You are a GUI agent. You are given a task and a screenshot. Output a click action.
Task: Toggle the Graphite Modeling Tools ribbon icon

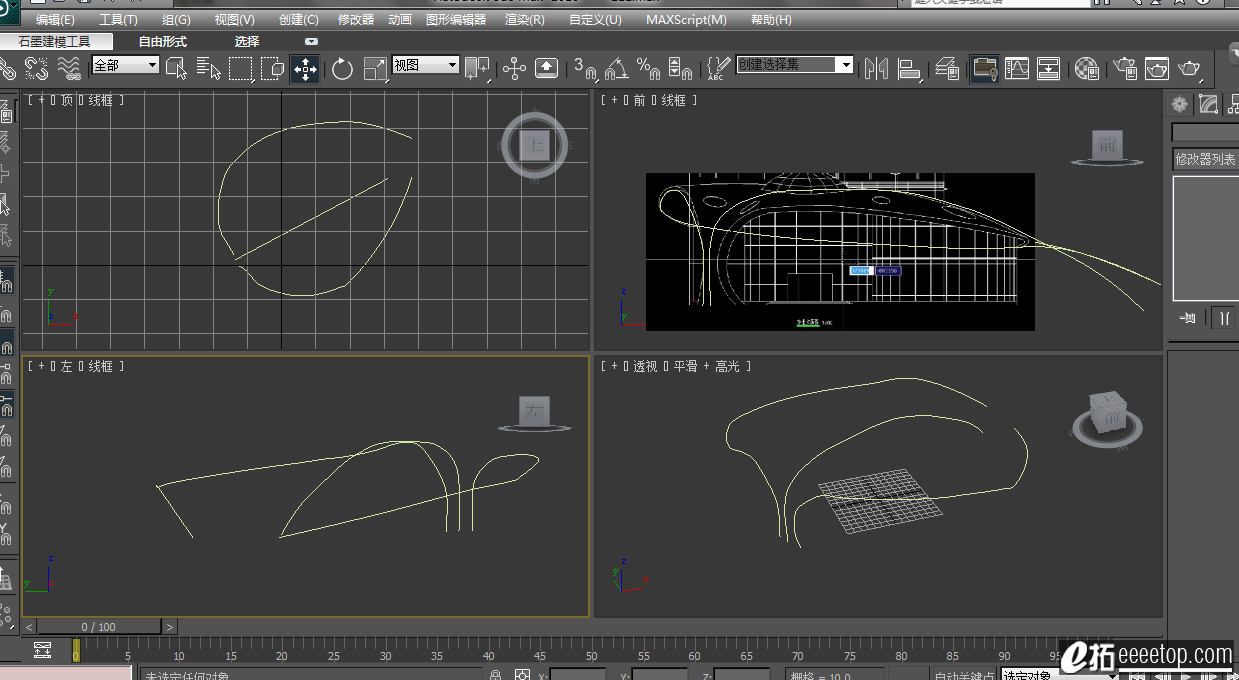[984, 68]
